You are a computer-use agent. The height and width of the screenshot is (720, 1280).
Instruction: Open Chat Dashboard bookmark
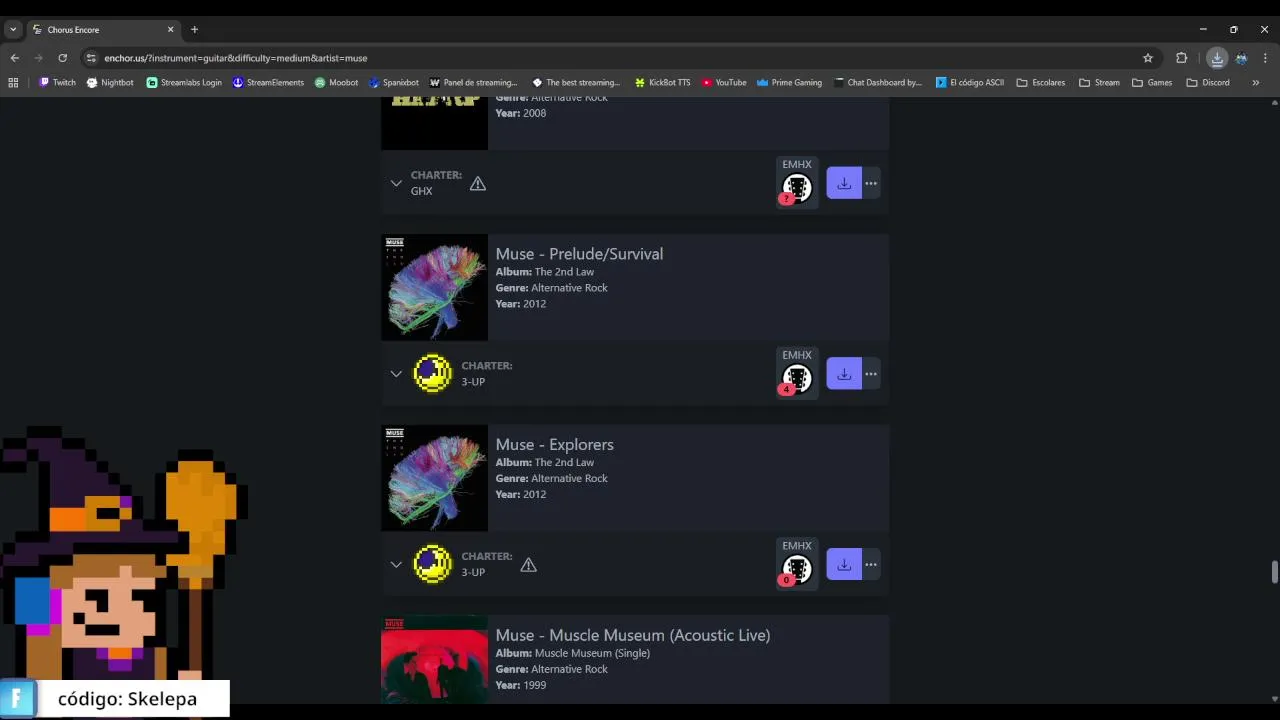point(878,82)
